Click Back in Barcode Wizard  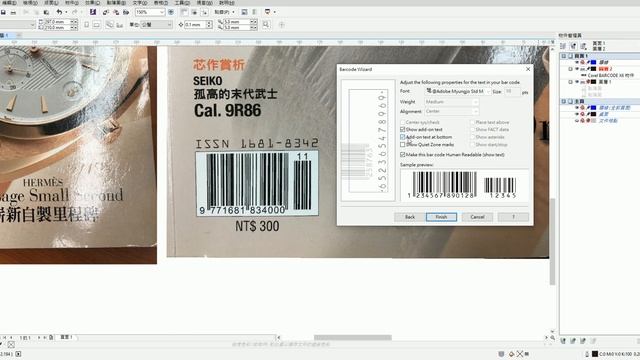[x=410, y=217]
